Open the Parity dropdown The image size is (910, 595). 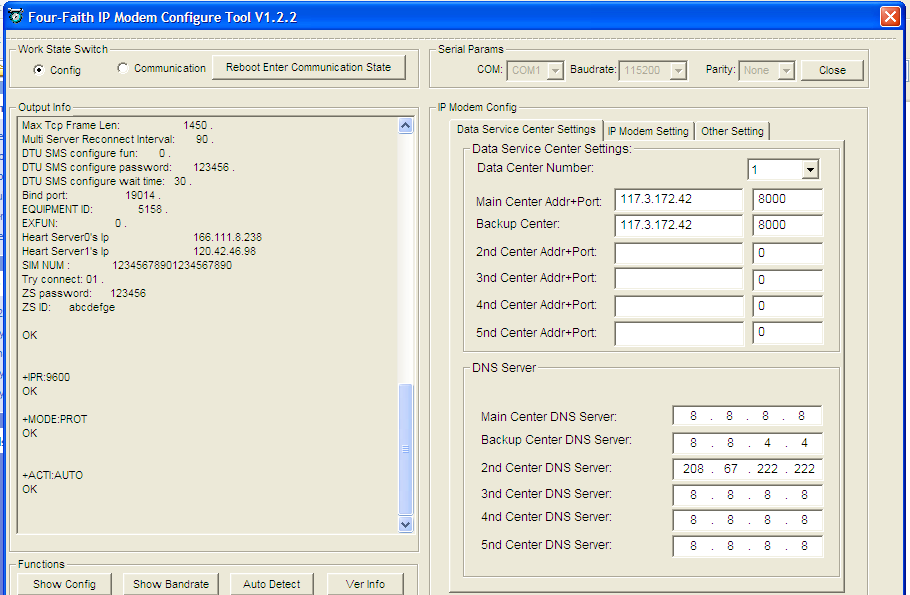pyautogui.click(x=786, y=70)
